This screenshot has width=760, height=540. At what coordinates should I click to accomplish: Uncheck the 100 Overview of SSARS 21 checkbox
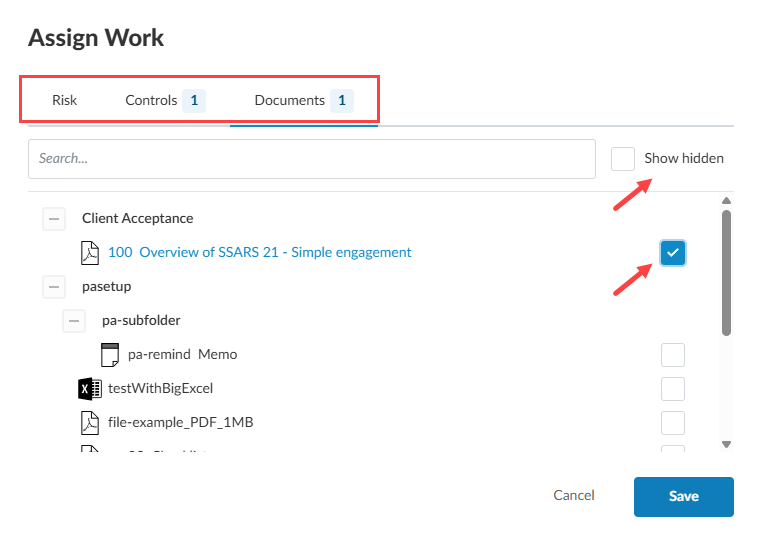pyautogui.click(x=673, y=253)
